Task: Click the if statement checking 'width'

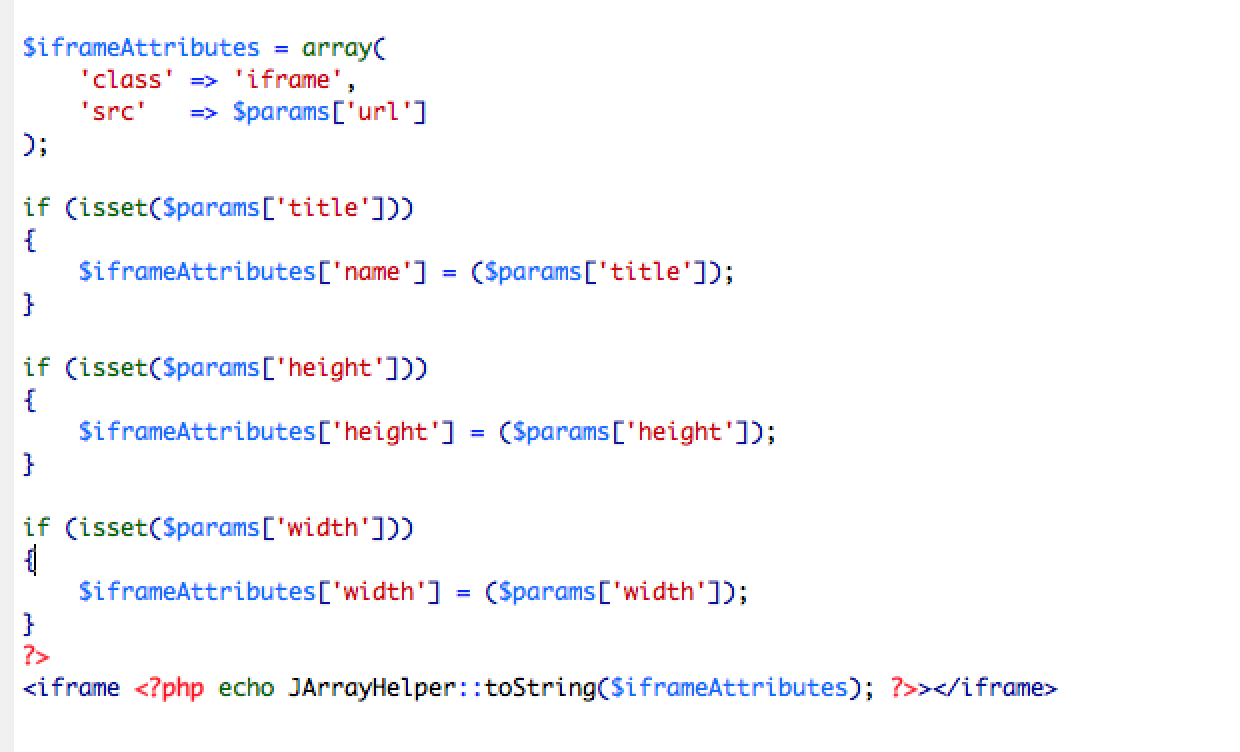Action: 218,528
